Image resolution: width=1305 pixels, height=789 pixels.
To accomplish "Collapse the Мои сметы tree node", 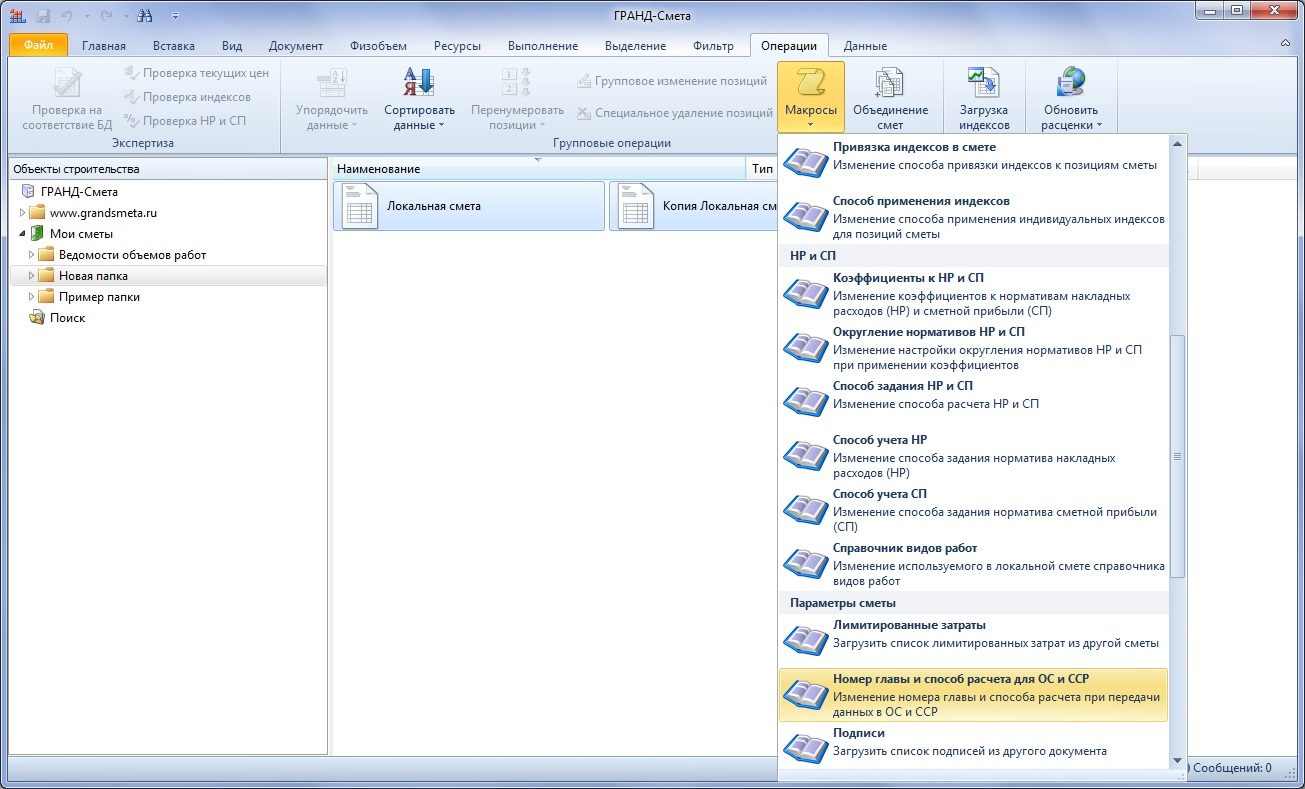I will 21,234.
